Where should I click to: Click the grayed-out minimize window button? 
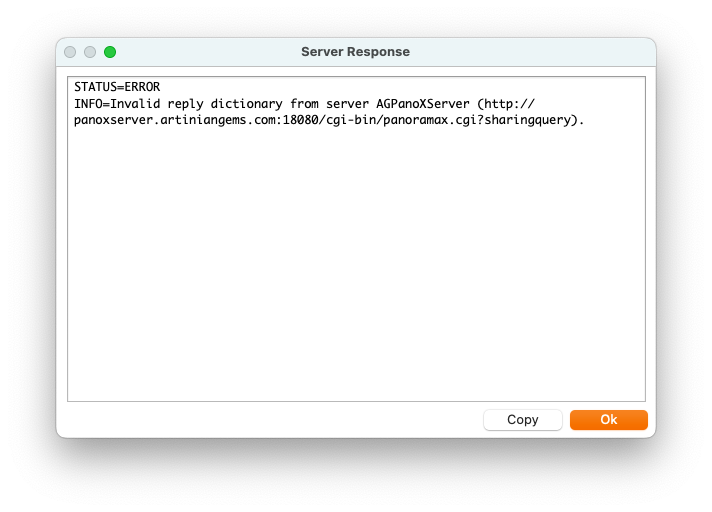90,52
